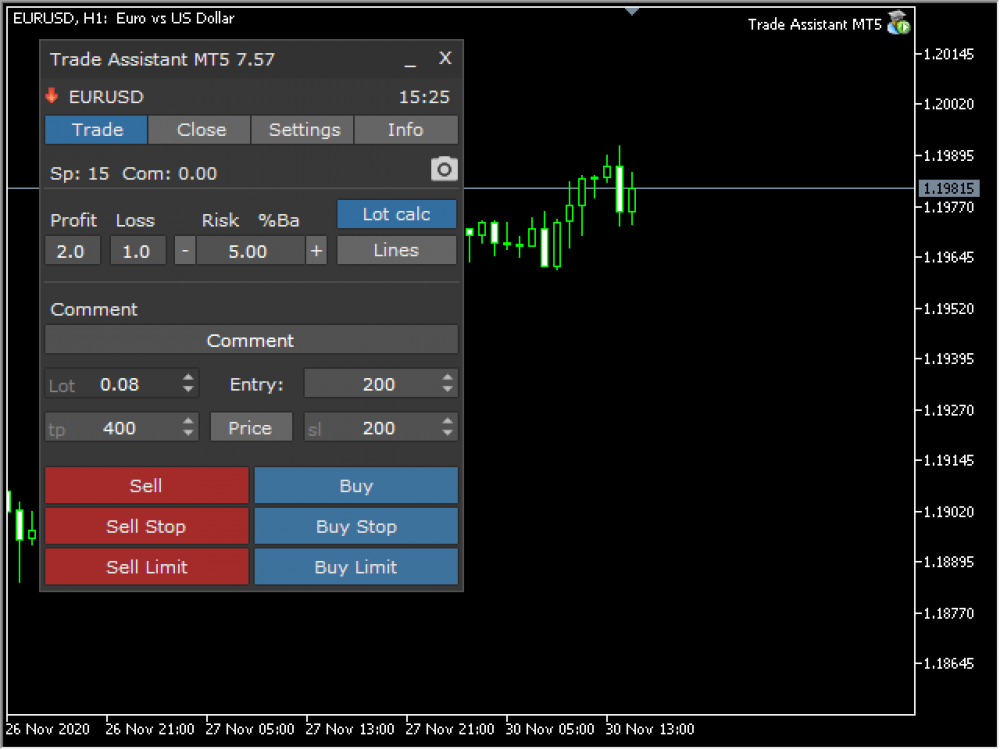Click the 1.18645 price scale label
Image resolution: width=1000 pixels, height=750 pixels.
pyautogui.click(x=949, y=664)
